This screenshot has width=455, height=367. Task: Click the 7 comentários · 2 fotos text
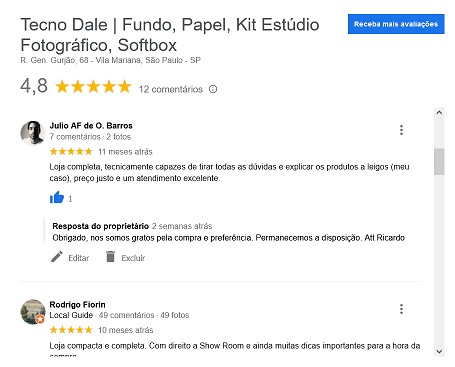pos(90,137)
